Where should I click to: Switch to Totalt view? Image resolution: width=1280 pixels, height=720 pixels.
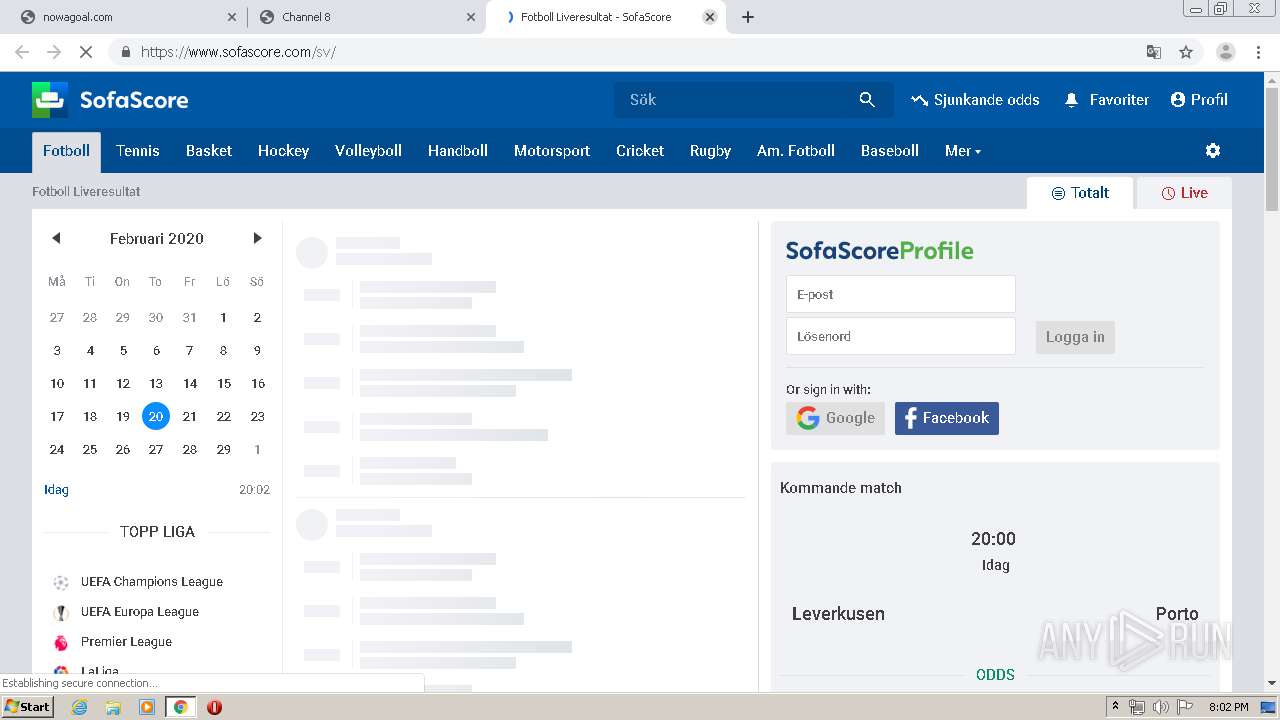pos(1080,193)
